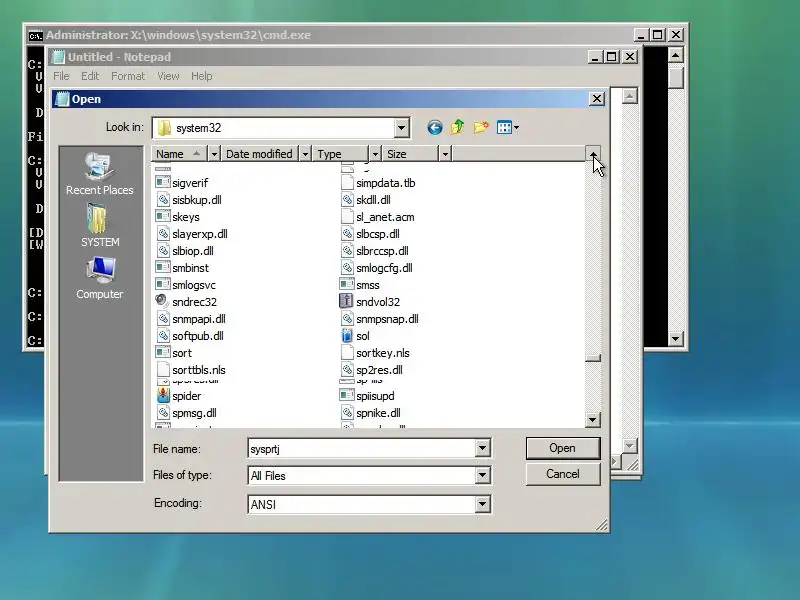
Task: Open the Size column filter arrow
Action: click(445, 154)
